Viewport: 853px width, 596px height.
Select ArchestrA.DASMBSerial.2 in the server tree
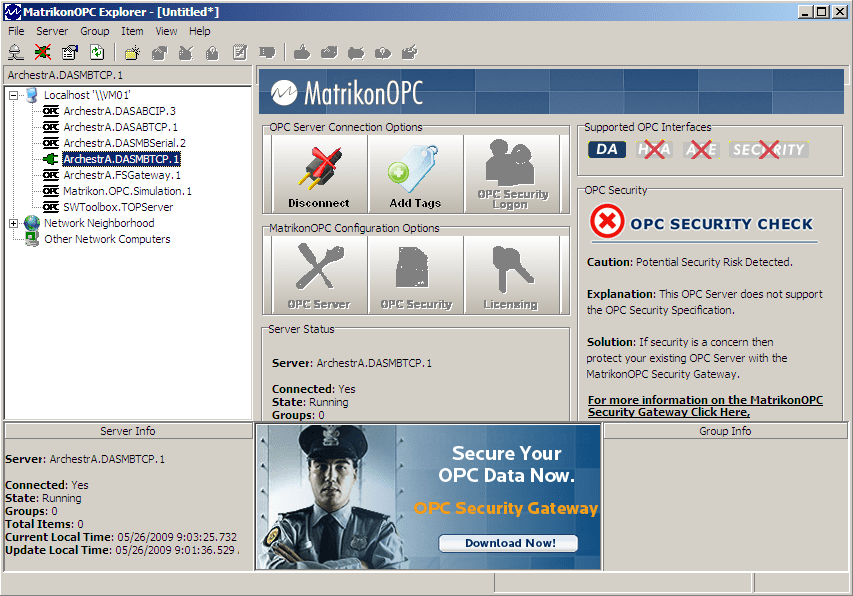pyautogui.click(x=125, y=143)
